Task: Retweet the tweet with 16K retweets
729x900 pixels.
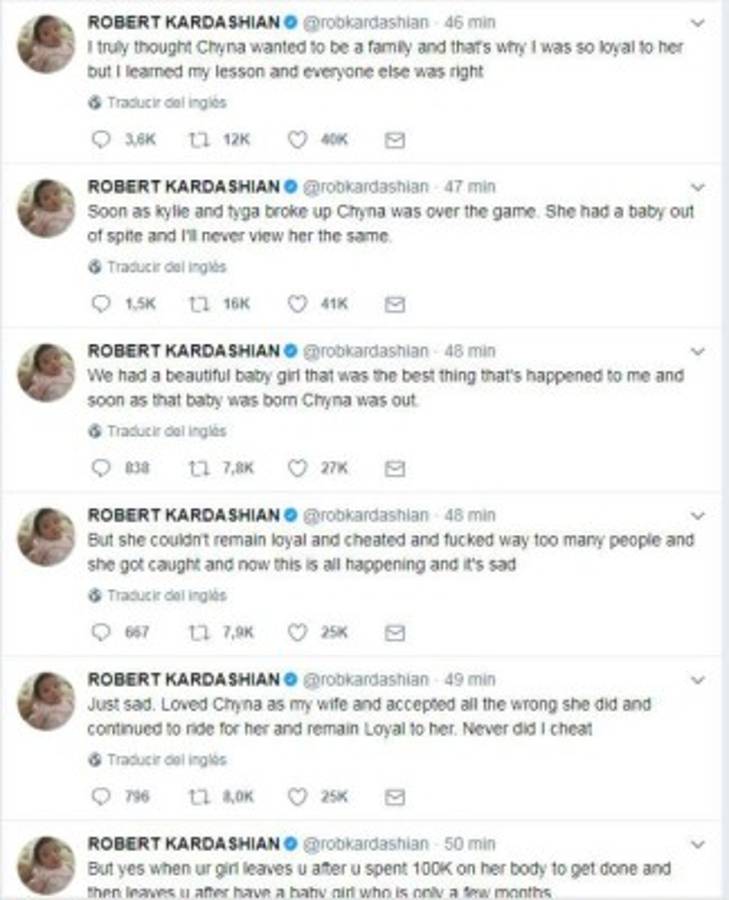Action: [x=197, y=305]
